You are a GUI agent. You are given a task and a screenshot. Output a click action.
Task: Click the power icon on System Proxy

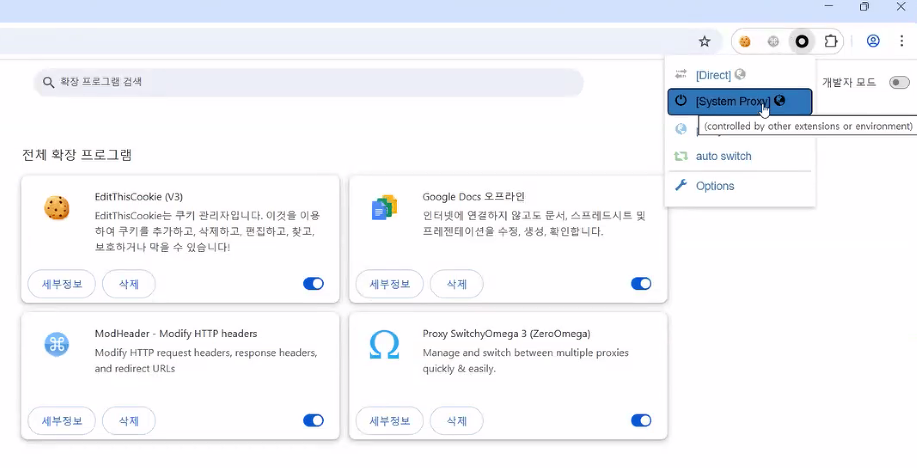[x=681, y=101]
